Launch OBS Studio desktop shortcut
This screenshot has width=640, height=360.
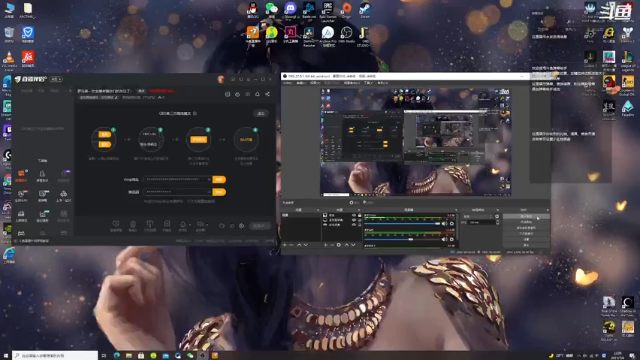coord(346,35)
